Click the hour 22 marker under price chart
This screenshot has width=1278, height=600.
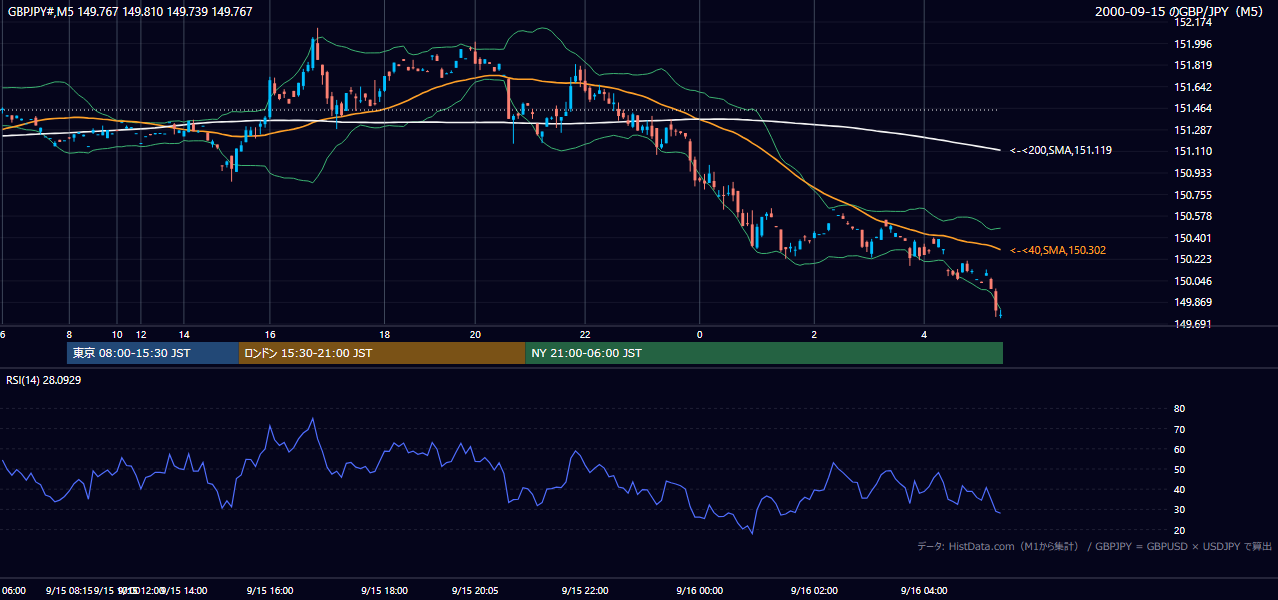(x=585, y=334)
